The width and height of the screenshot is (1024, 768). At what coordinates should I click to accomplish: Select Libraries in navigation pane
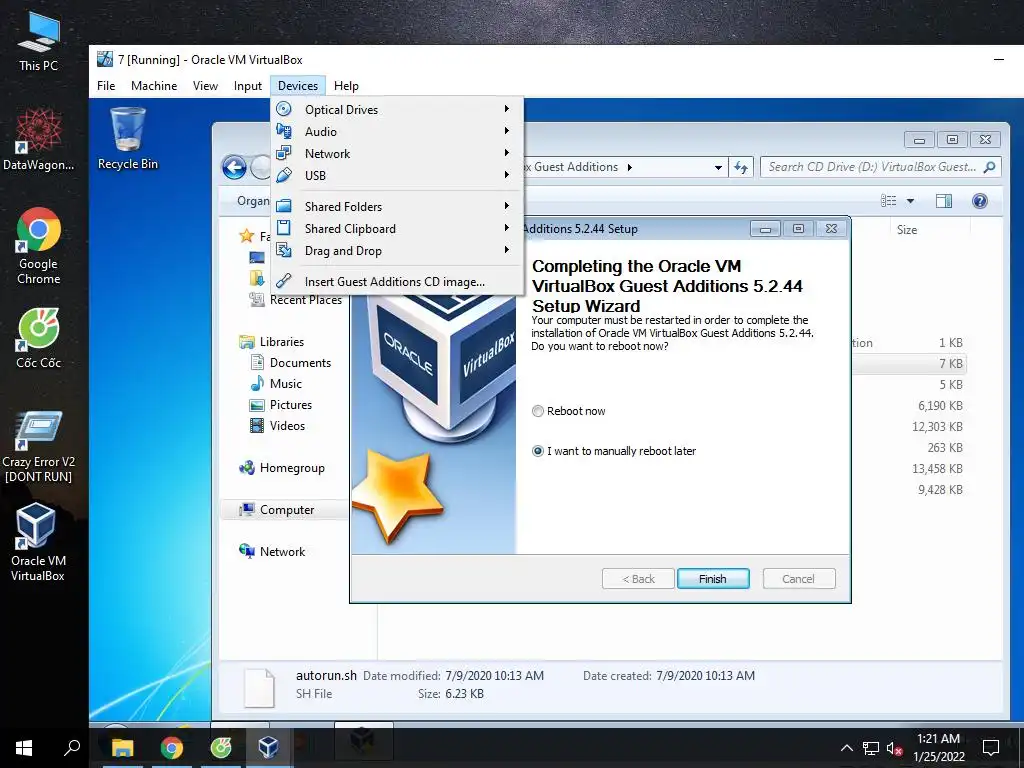272,342
